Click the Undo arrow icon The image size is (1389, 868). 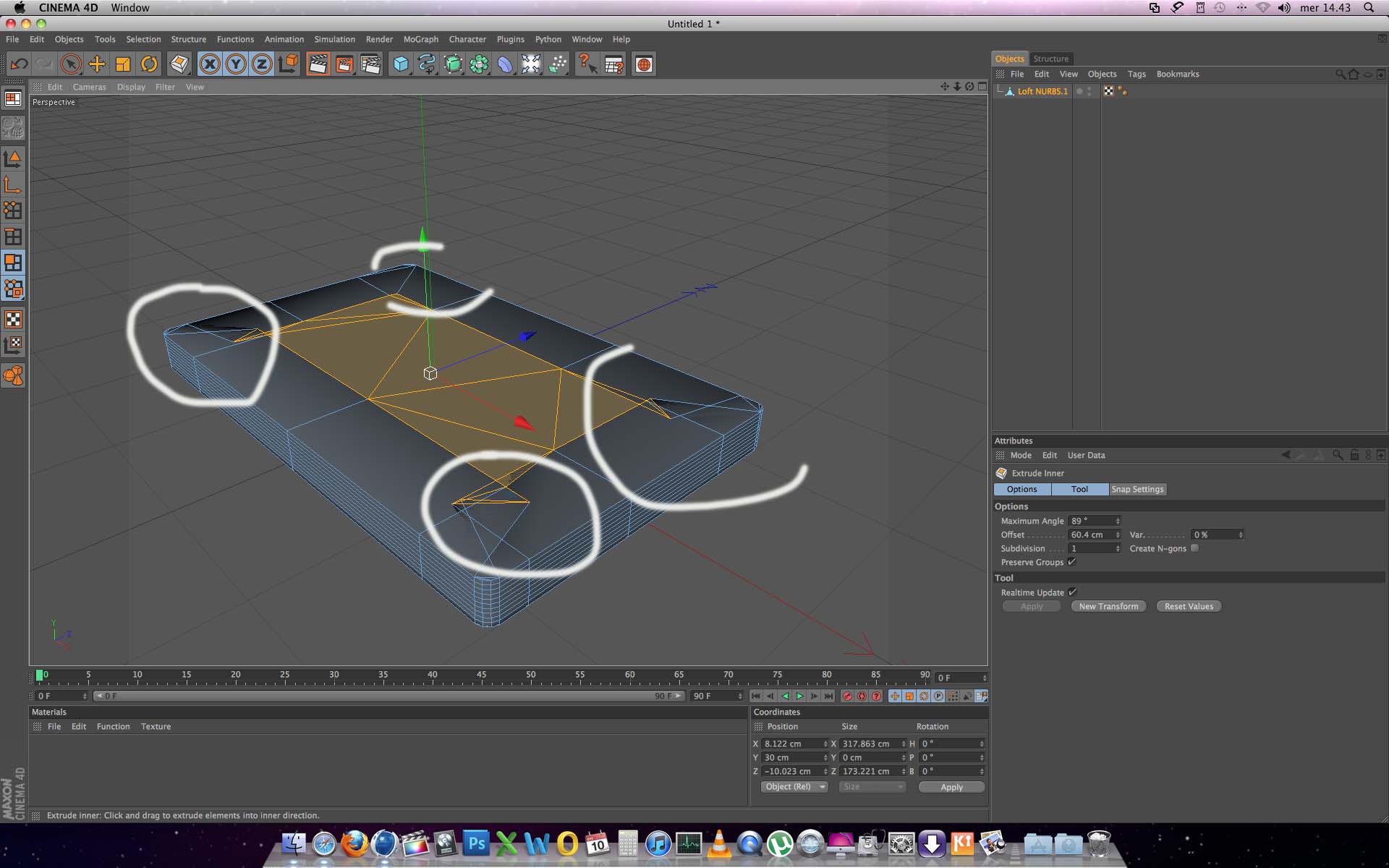tap(20, 64)
